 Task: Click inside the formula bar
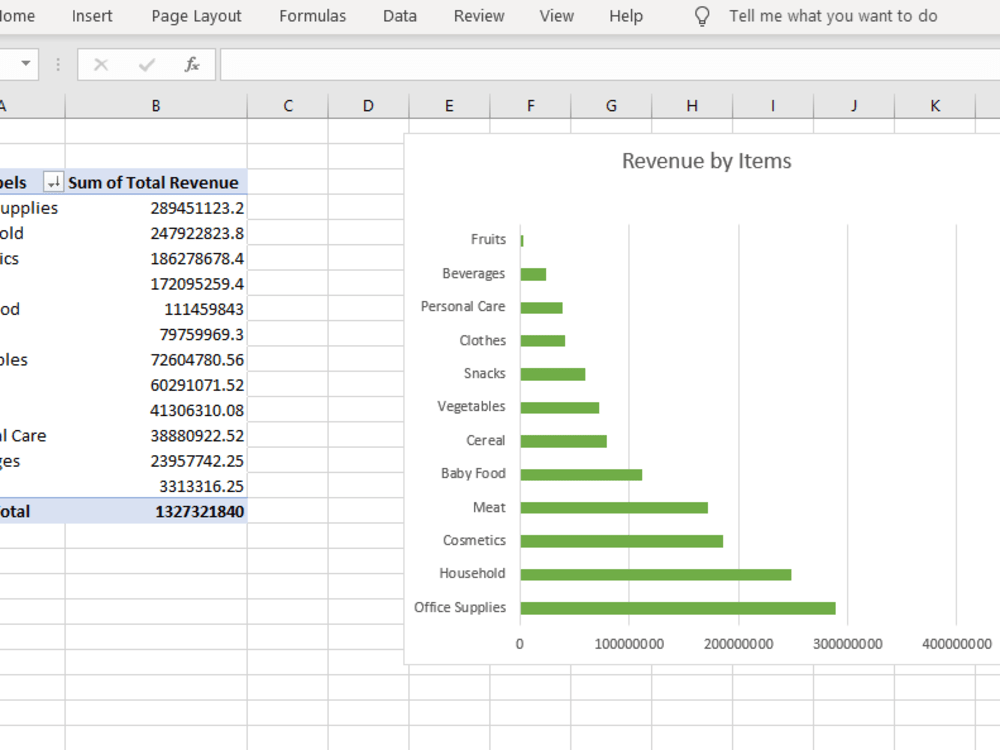[500, 63]
